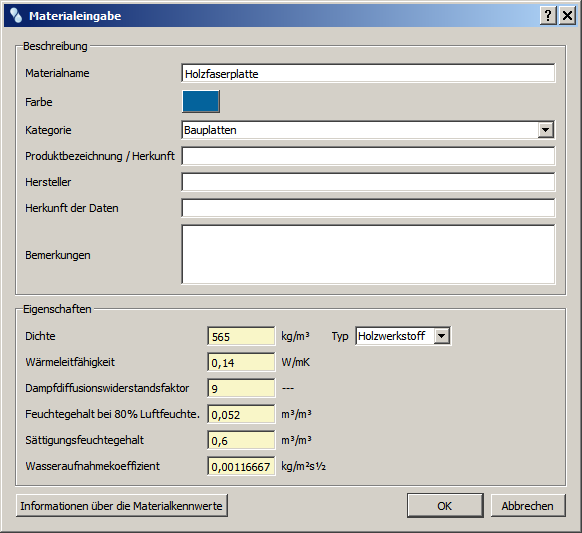The height and width of the screenshot is (533, 582).
Task: Click the Bemerkungen text area
Action: pos(368,255)
